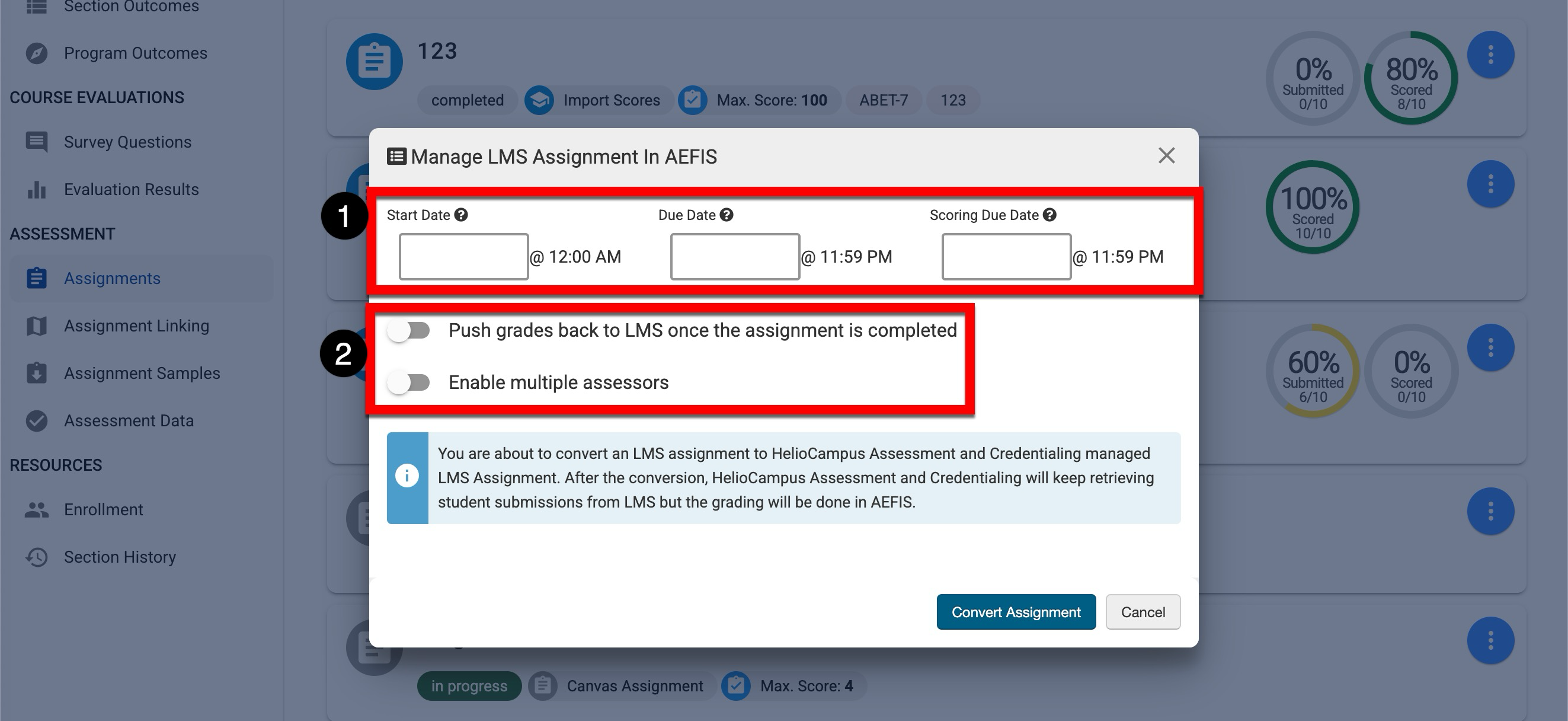Click the Enrollment people icon
1568x721 pixels.
coord(37,510)
